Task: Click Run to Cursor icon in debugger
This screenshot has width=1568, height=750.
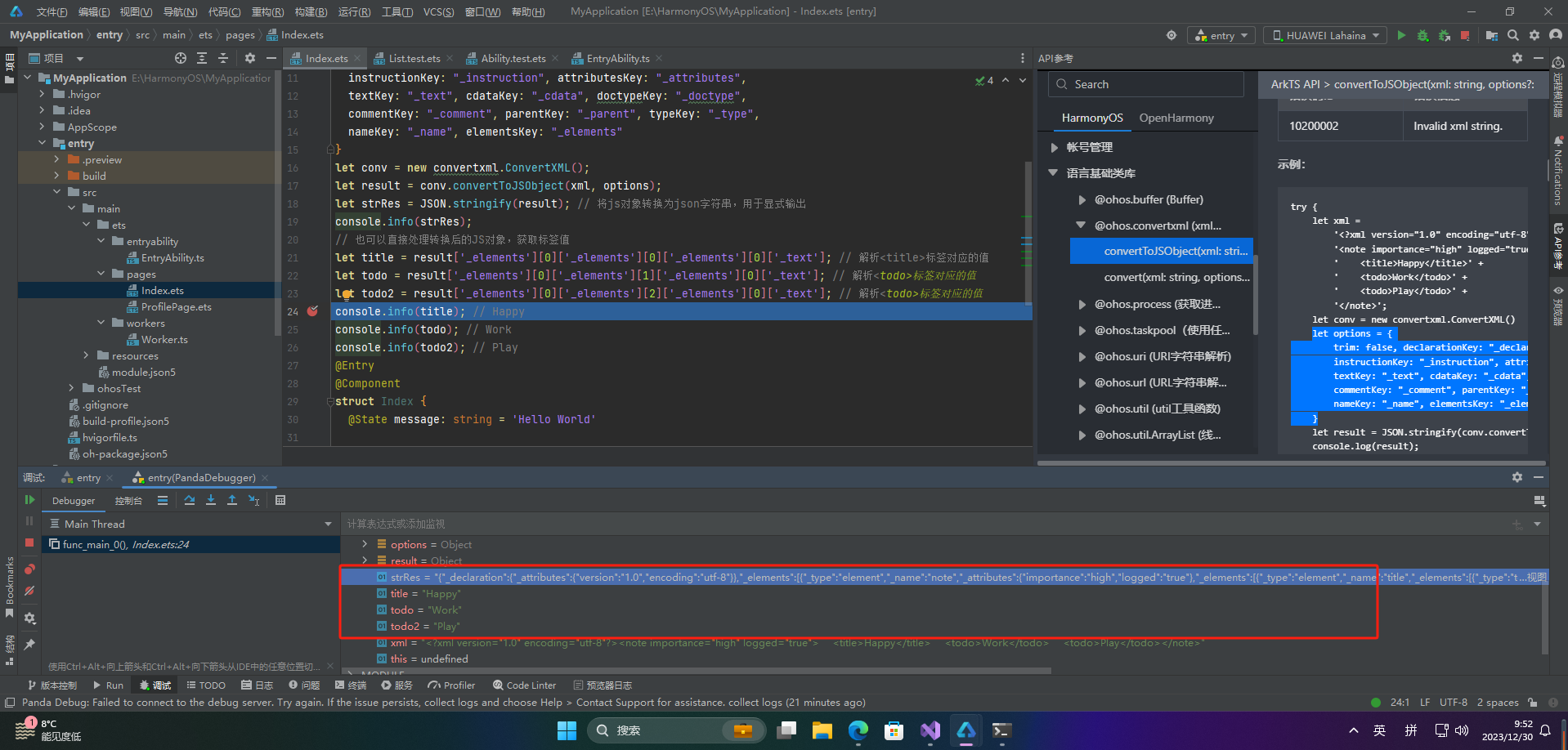Action: [x=253, y=500]
